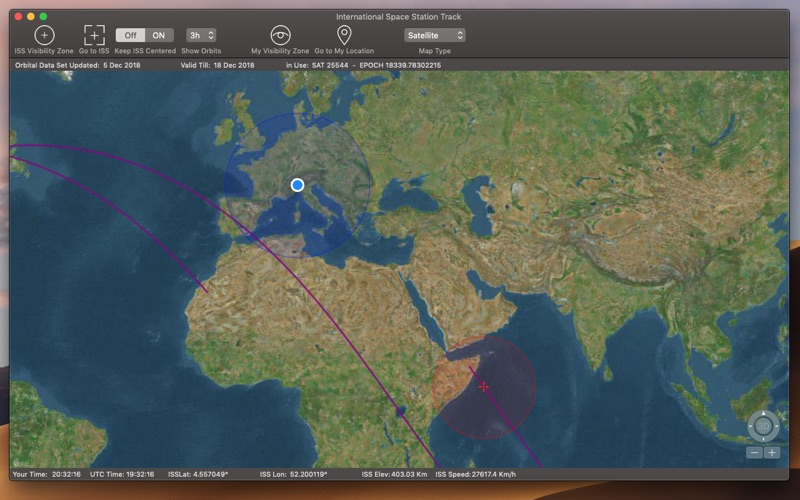Click the 'ISS Elev: 403.03 Km' text
Image resolution: width=800 pixels, height=500 pixels.
394,474
